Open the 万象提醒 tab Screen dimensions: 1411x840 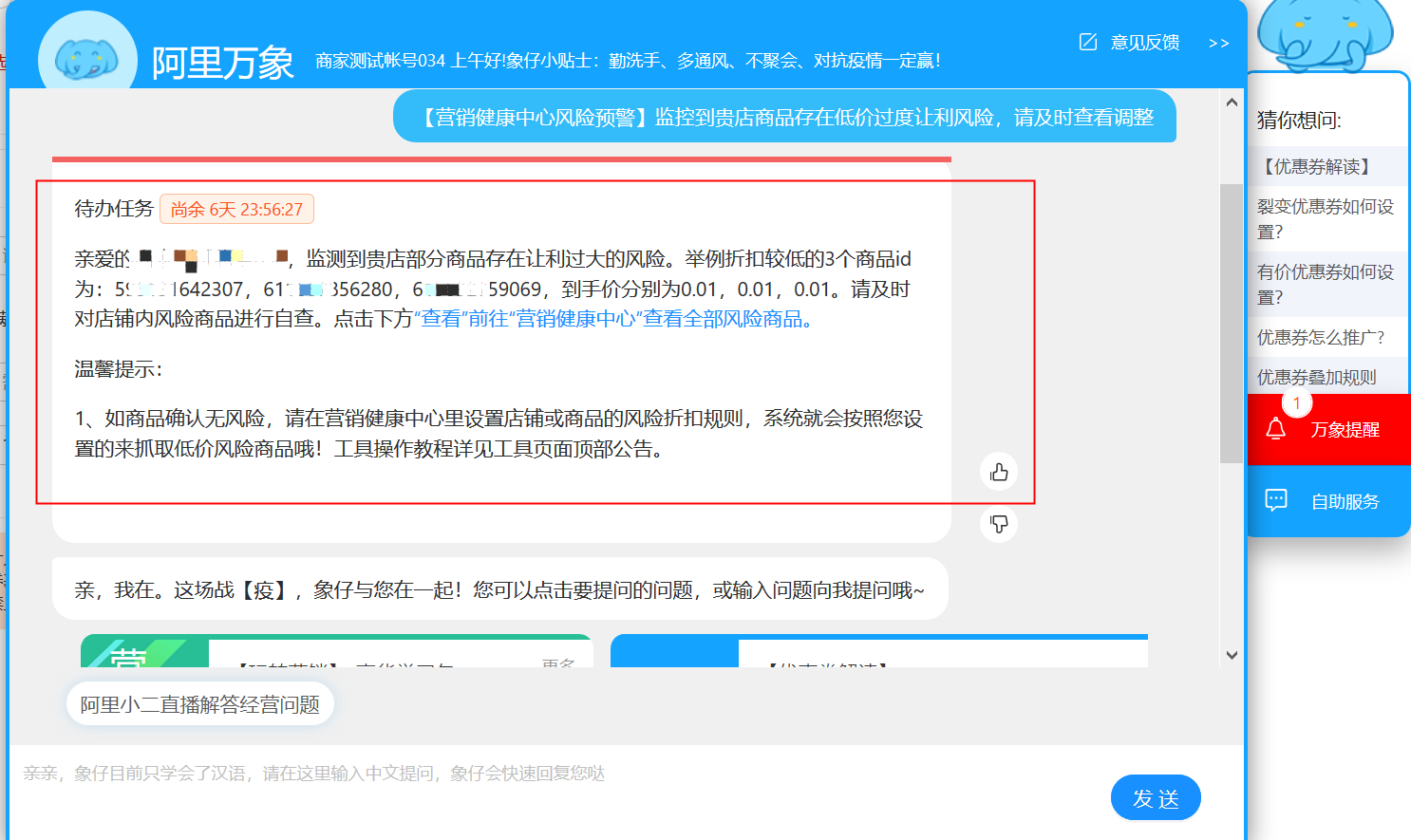point(1328,429)
